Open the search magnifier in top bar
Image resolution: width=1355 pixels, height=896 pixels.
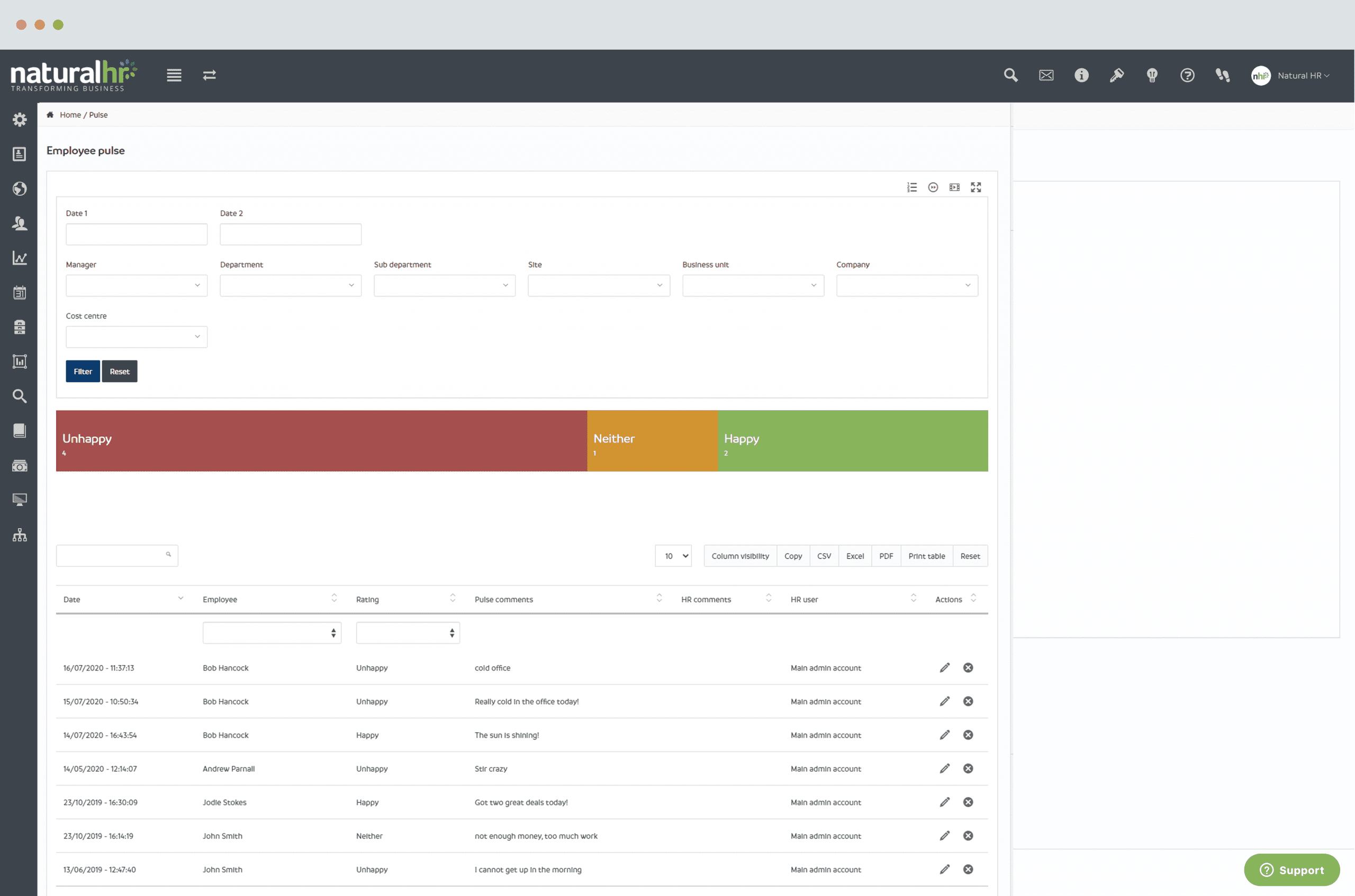pos(1010,76)
